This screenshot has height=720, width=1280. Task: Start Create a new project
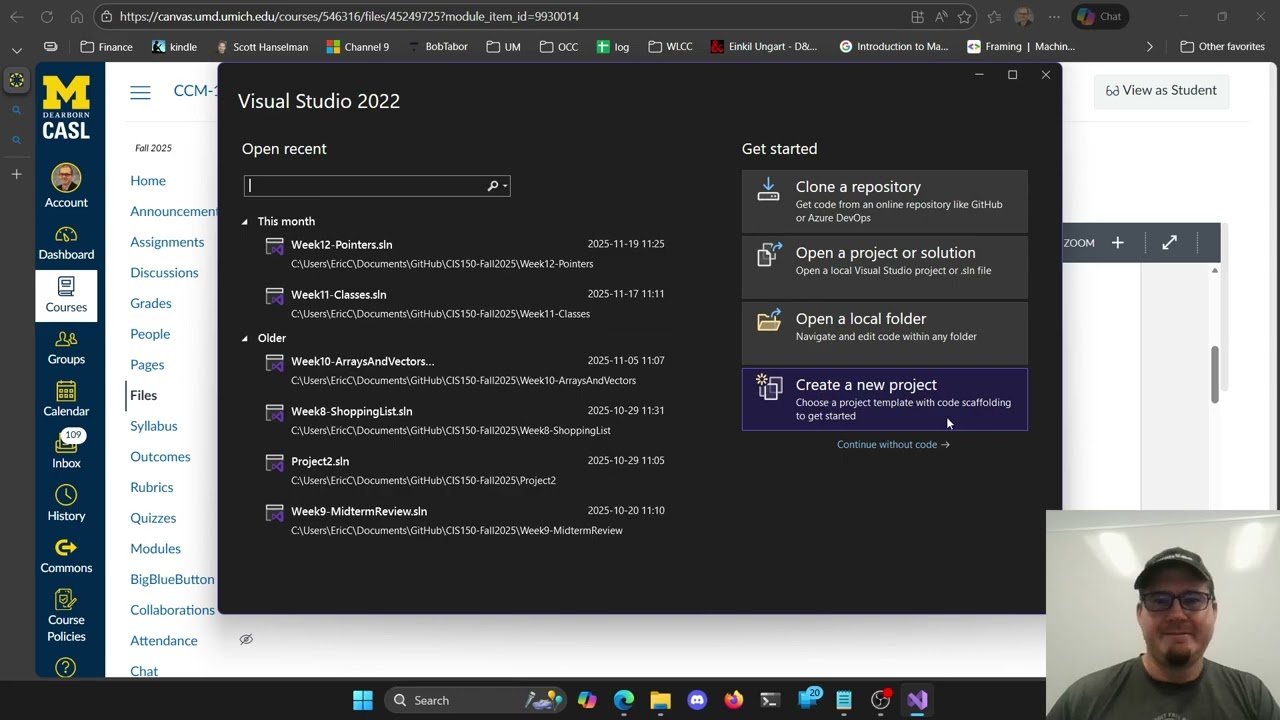[884, 399]
